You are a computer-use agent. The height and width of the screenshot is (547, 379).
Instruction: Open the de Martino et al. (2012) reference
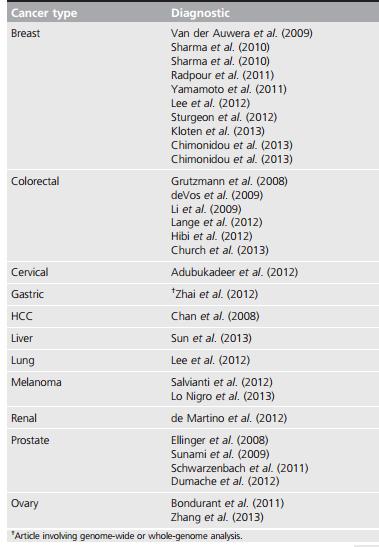(x=229, y=418)
